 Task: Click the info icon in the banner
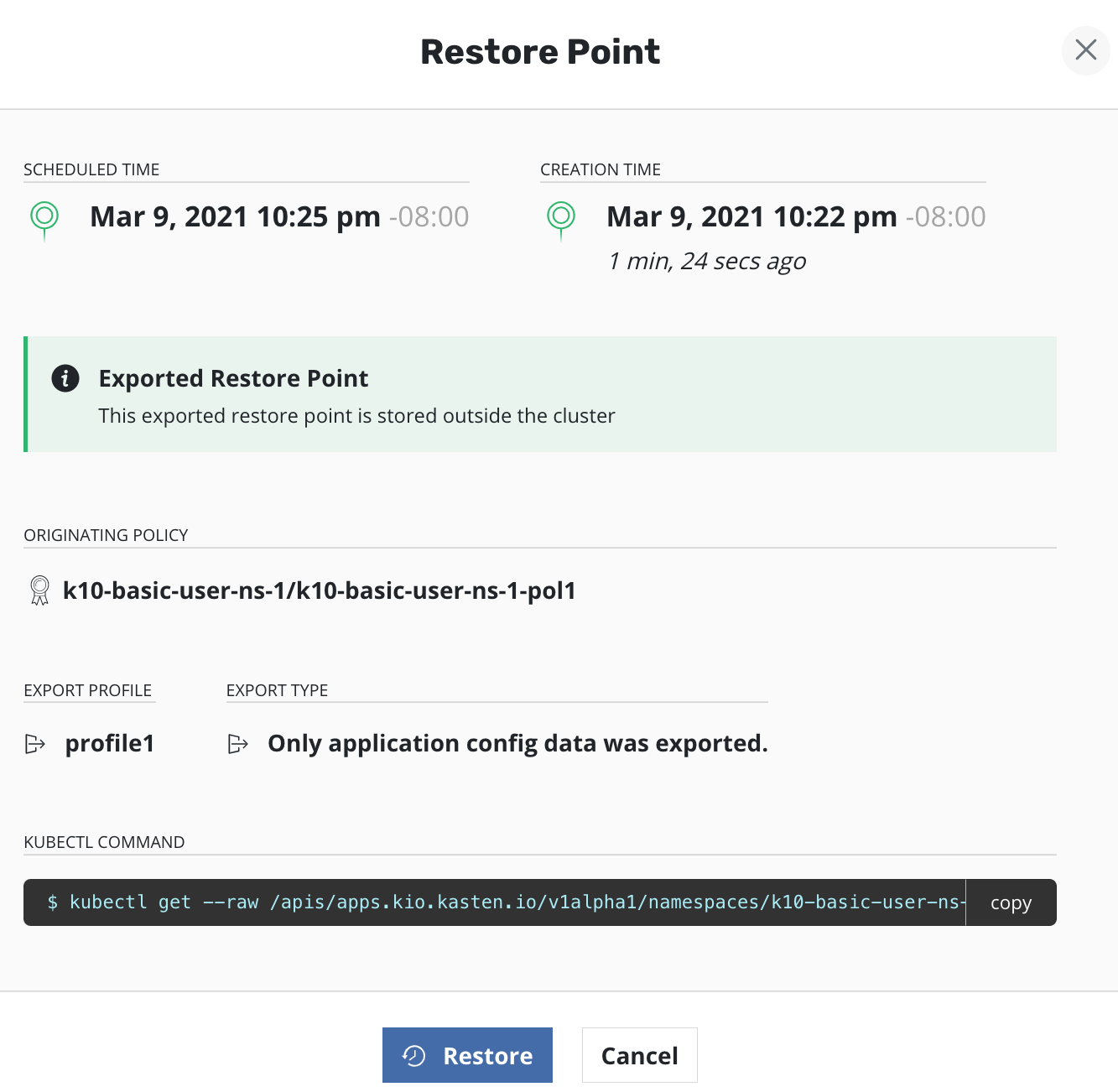[x=65, y=378]
